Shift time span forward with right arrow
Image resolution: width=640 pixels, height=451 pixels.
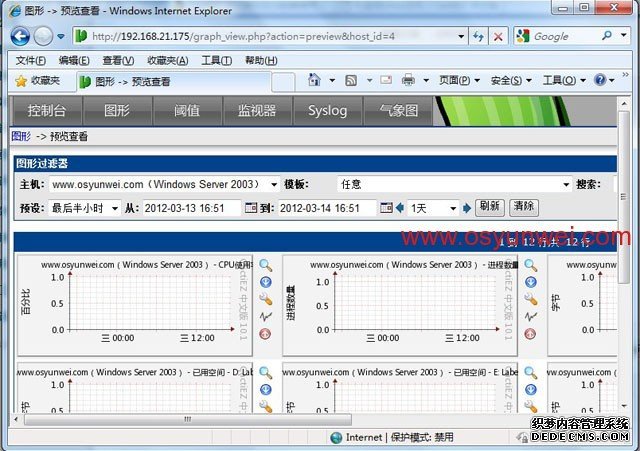pos(466,208)
